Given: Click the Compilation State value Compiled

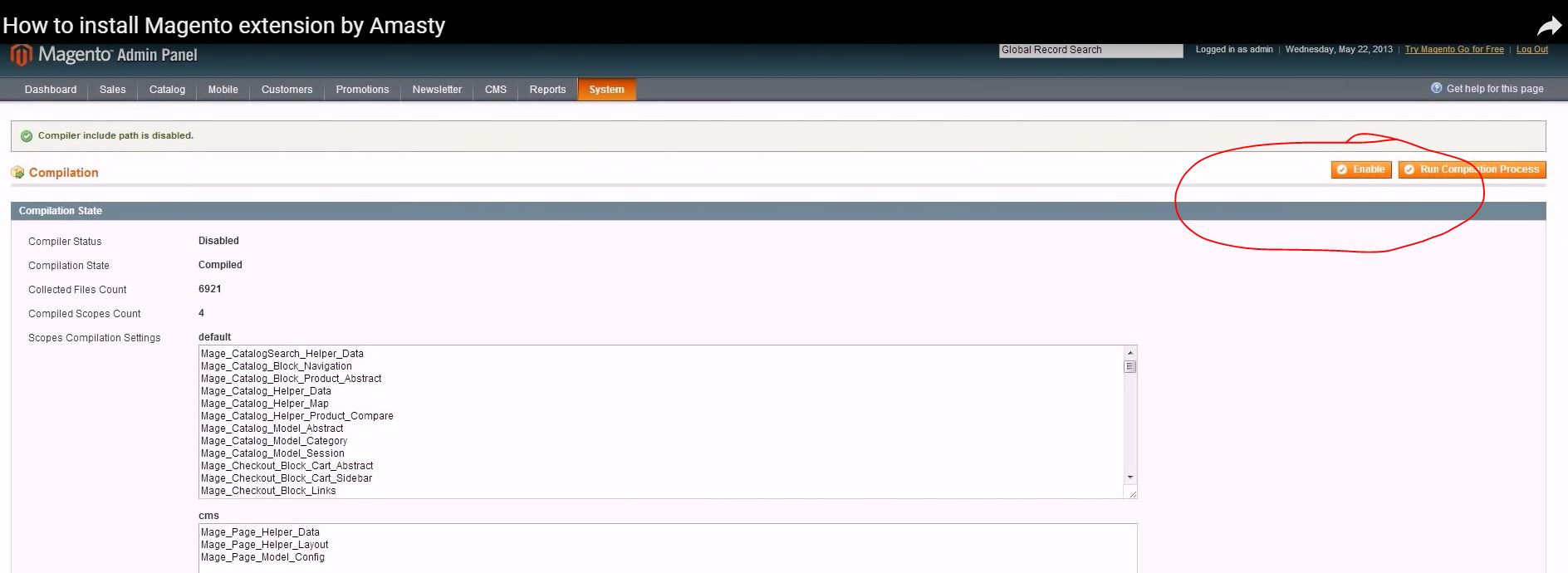Looking at the screenshot, I should coord(220,265).
